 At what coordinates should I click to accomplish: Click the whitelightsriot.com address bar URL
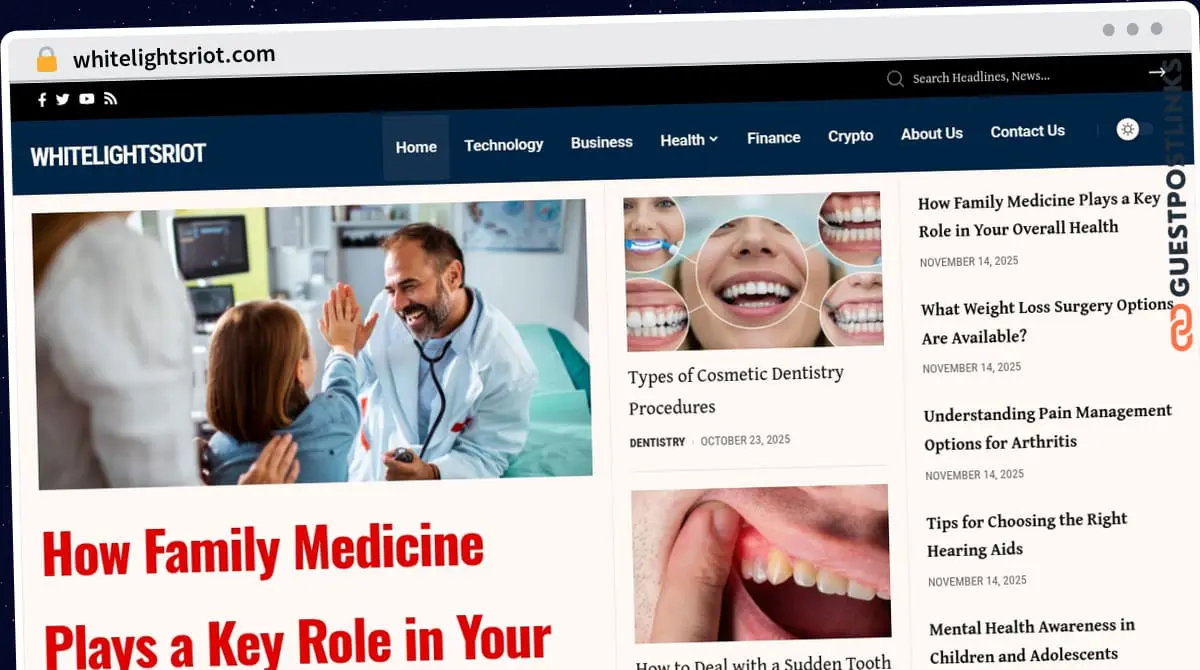click(174, 57)
